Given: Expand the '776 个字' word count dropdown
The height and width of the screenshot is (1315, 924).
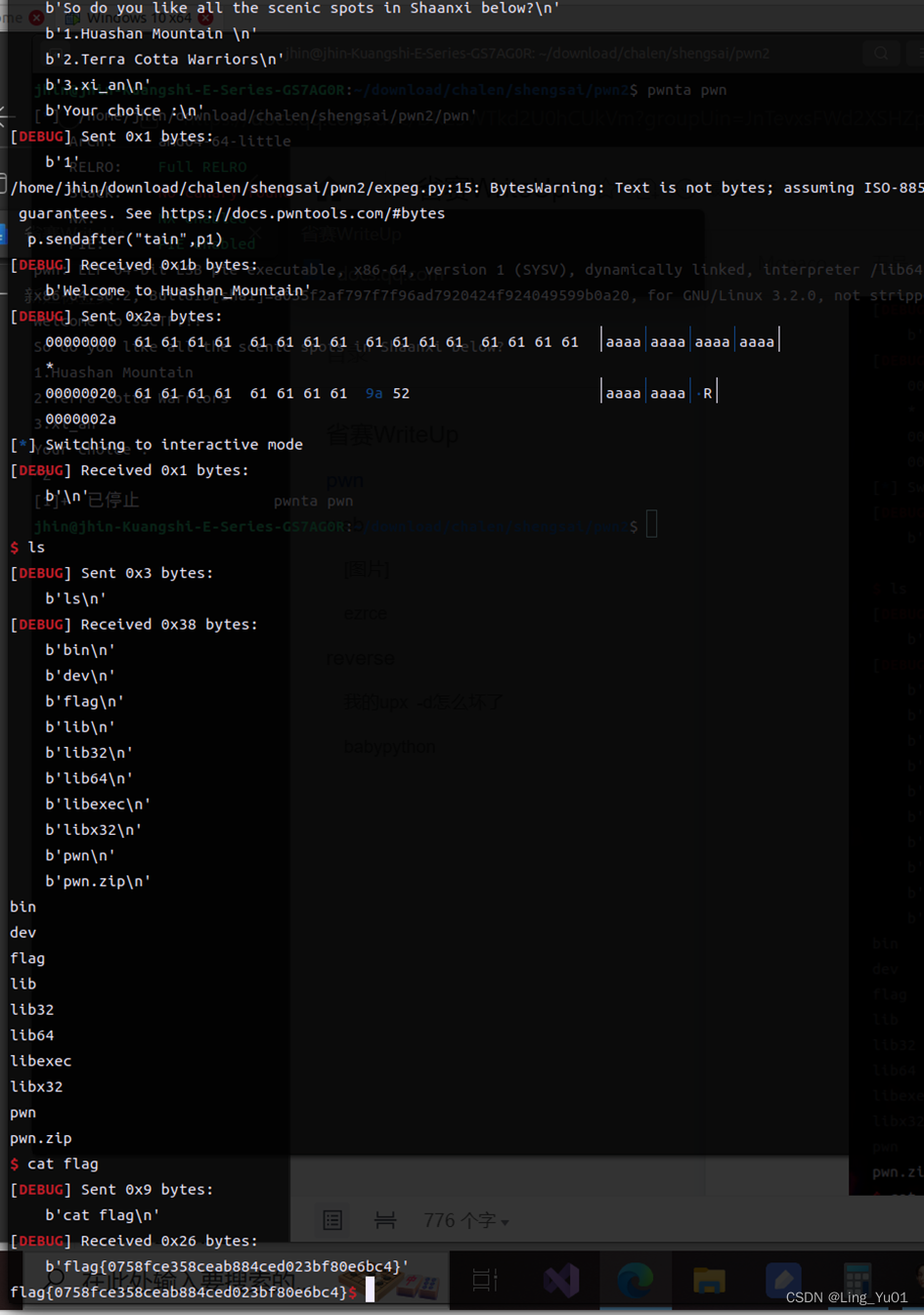Looking at the screenshot, I should [465, 1220].
